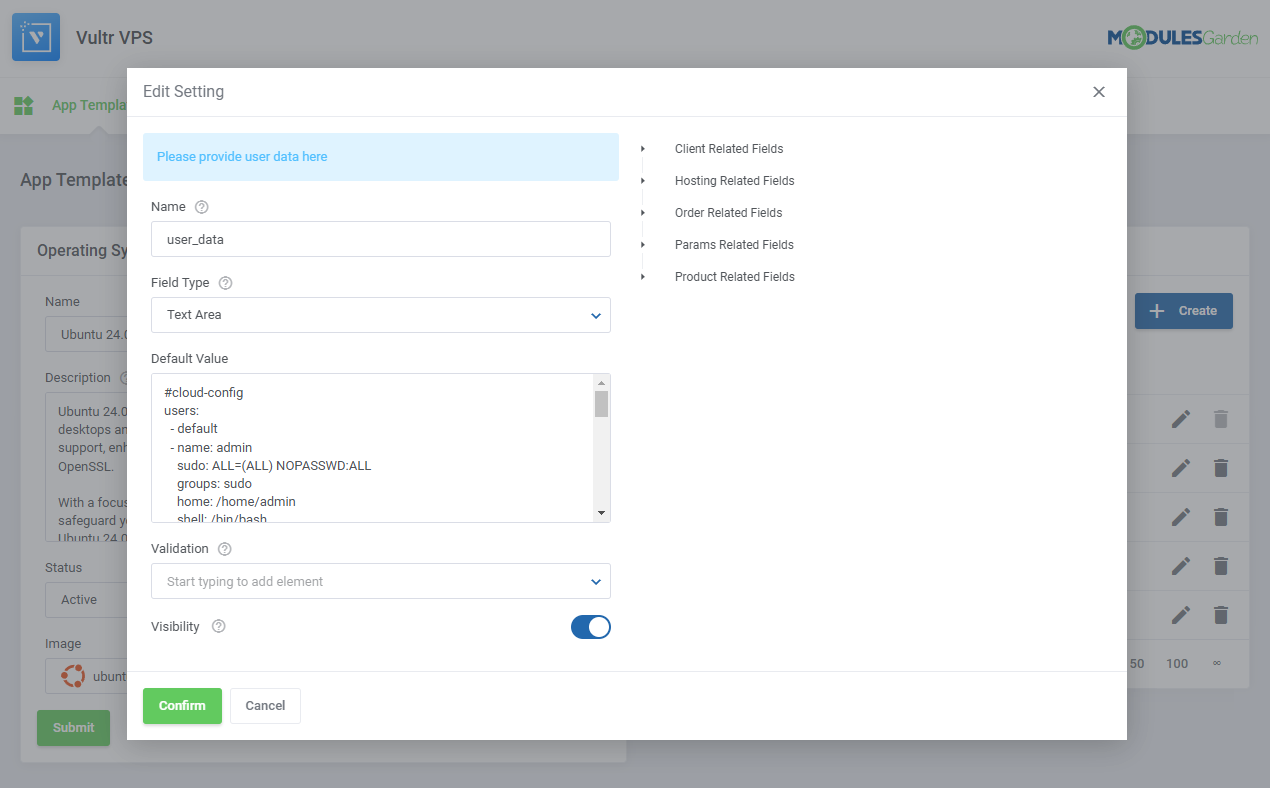
Task: Click the help icon beside the Description label
Action: (123, 378)
